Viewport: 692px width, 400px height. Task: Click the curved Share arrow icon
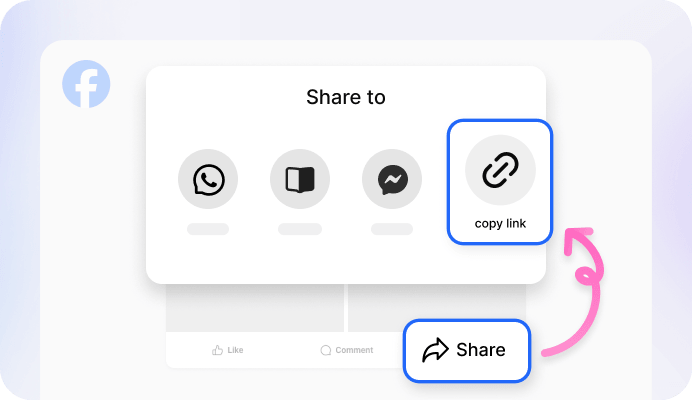coord(435,350)
